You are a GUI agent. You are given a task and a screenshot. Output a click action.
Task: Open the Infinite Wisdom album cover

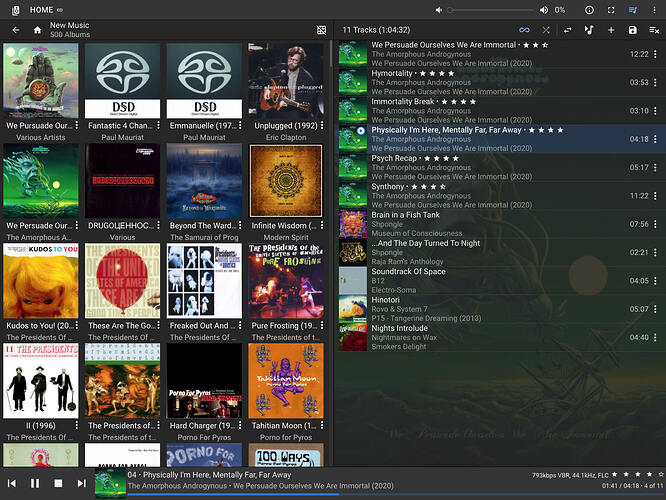286,181
